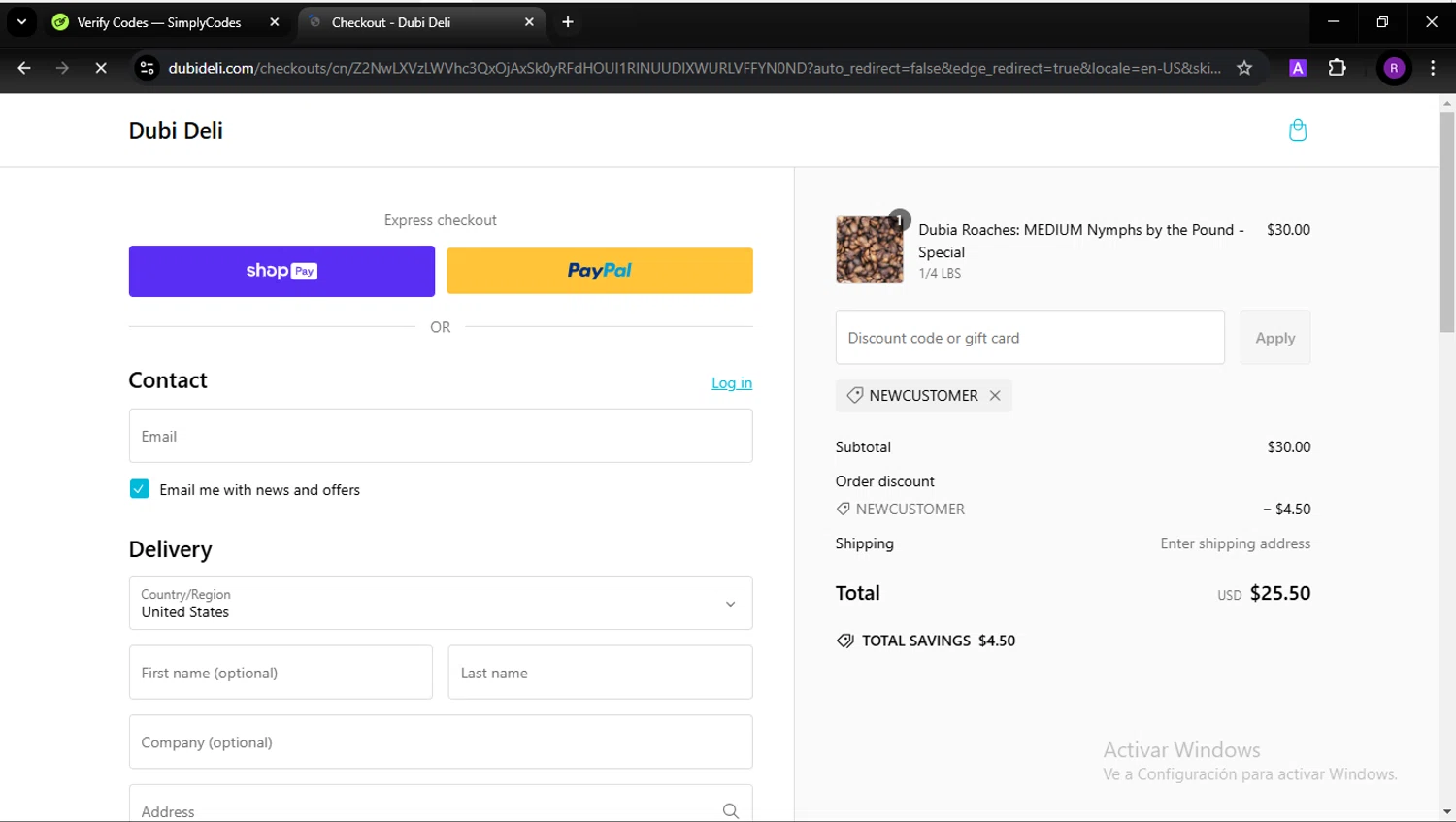Toggle Email me with news and offers
1456x822 pixels.
click(139, 489)
